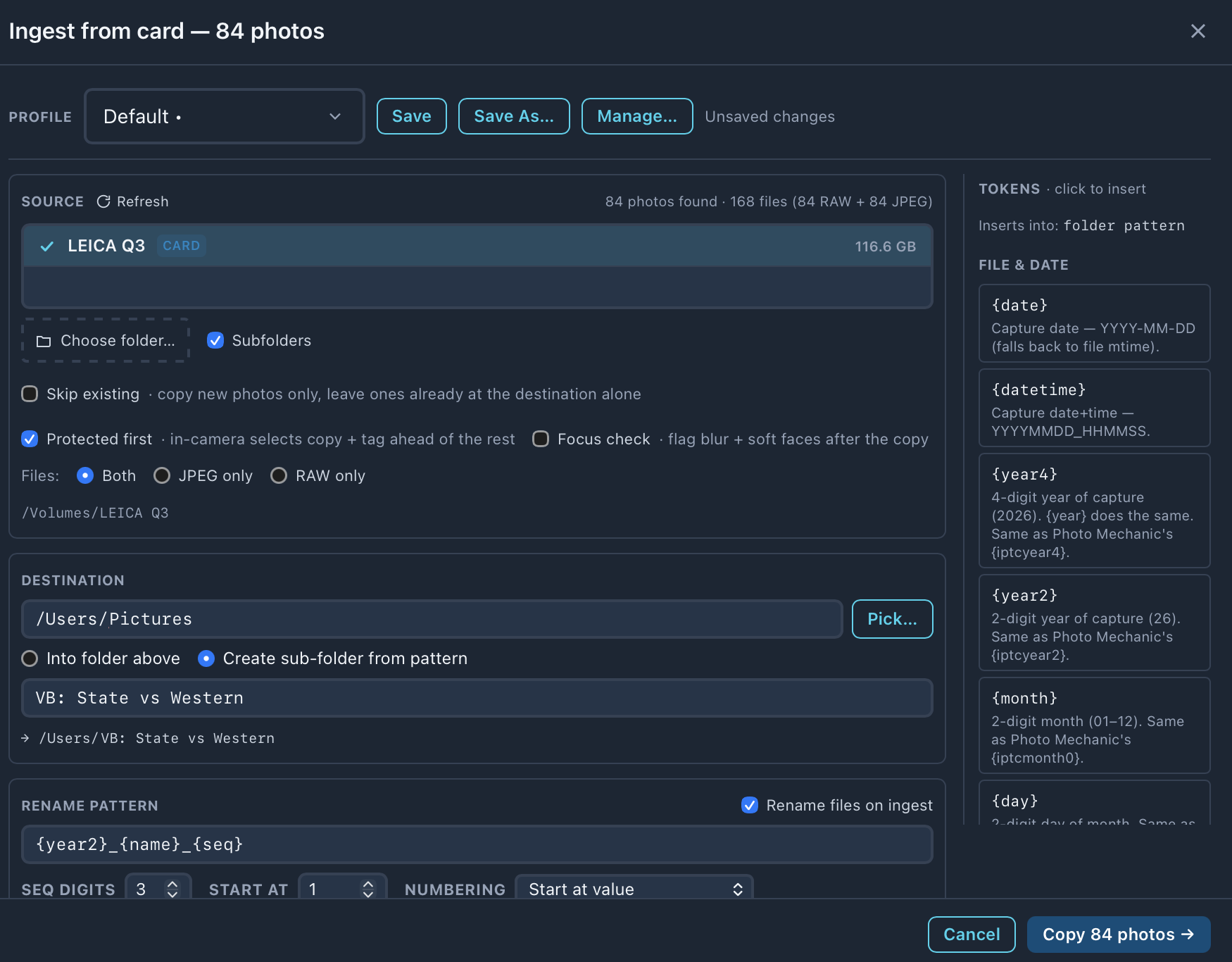The image size is (1232, 962).
Task: Click the Start At stepper arrows
Action: [x=368, y=889]
